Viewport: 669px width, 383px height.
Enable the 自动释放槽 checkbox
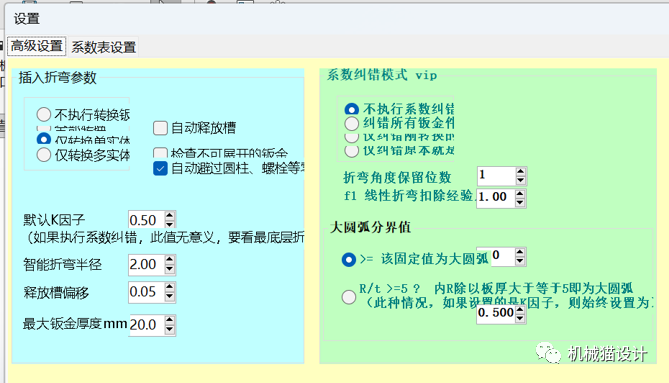(160, 128)
